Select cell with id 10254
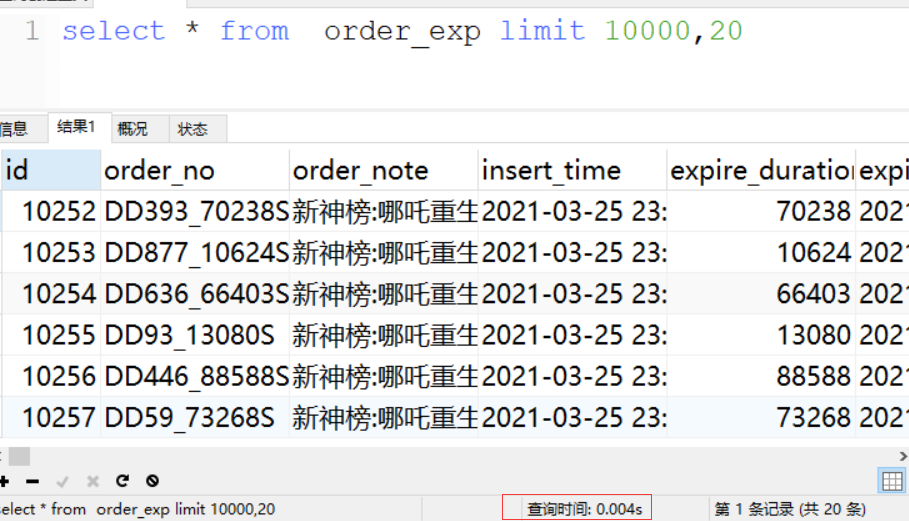 point(51,294)
